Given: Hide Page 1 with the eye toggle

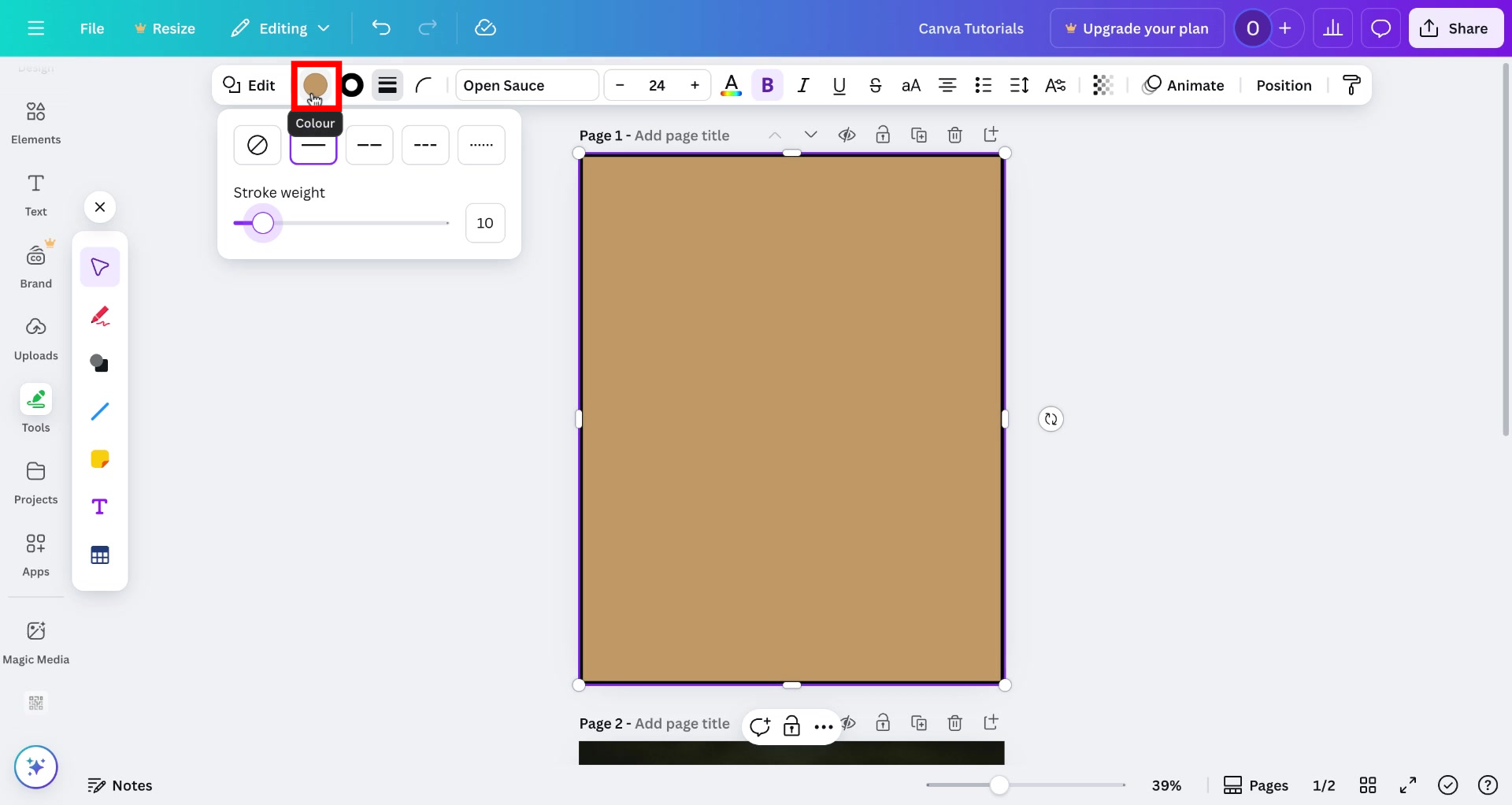Looking at the screenshot, I should (847, 135).
